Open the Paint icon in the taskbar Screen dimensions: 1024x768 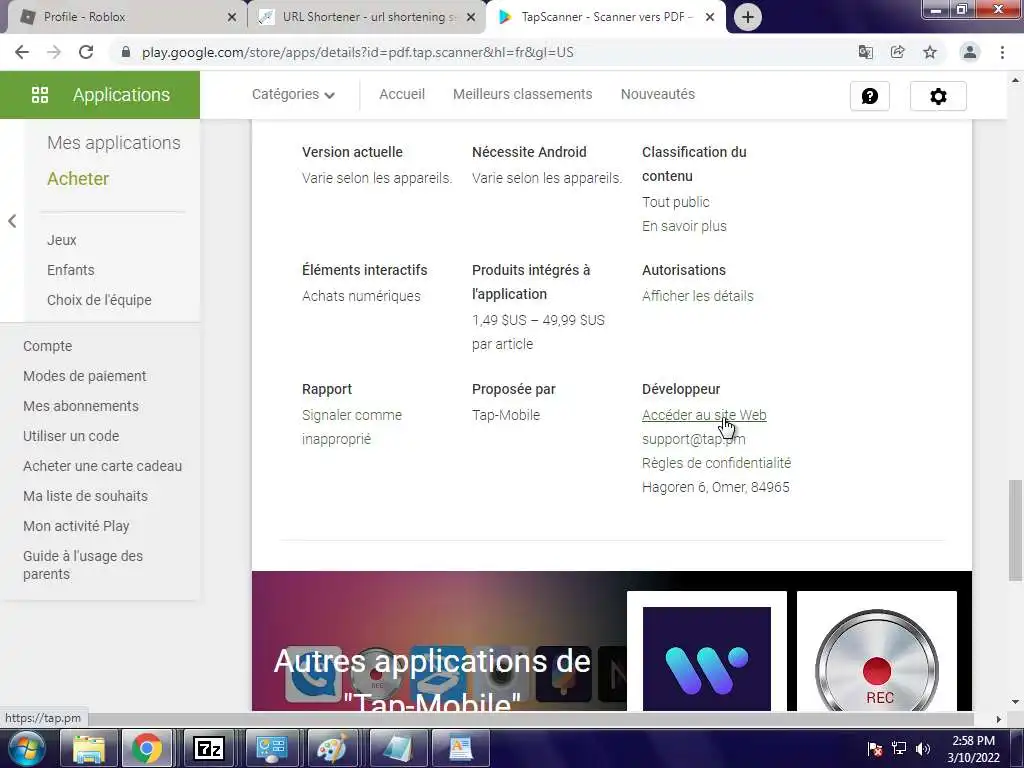tap(332, 748)
